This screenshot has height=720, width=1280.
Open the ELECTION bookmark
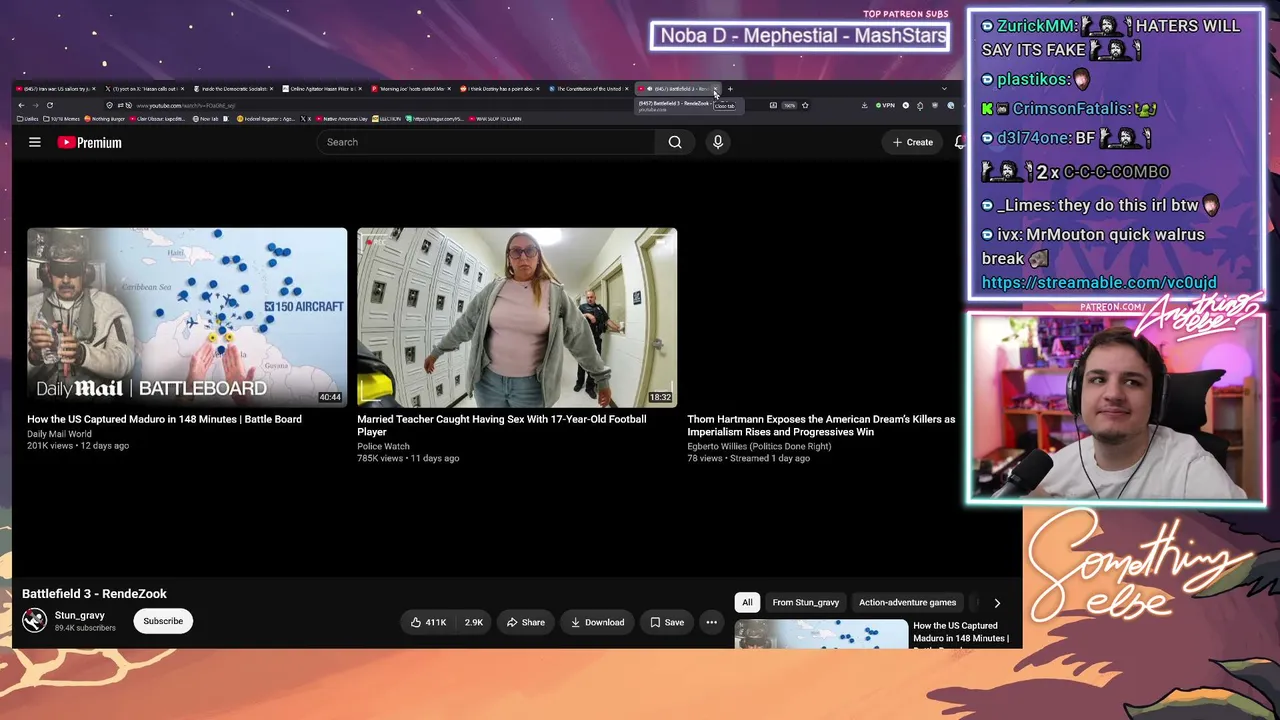(x=387, y=119)
